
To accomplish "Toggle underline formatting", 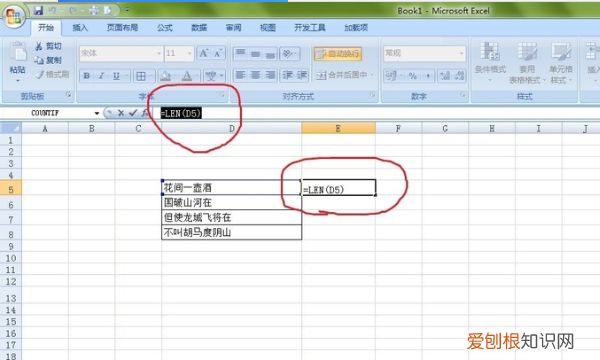I will click(x=116, y=76).
